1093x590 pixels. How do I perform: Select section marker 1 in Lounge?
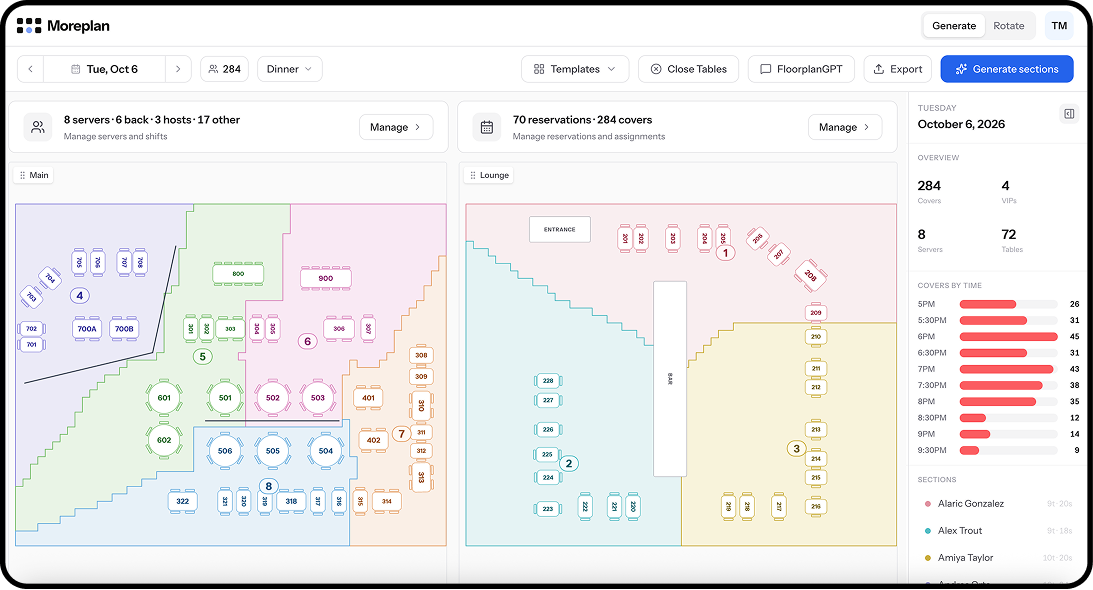pos(726,253)
